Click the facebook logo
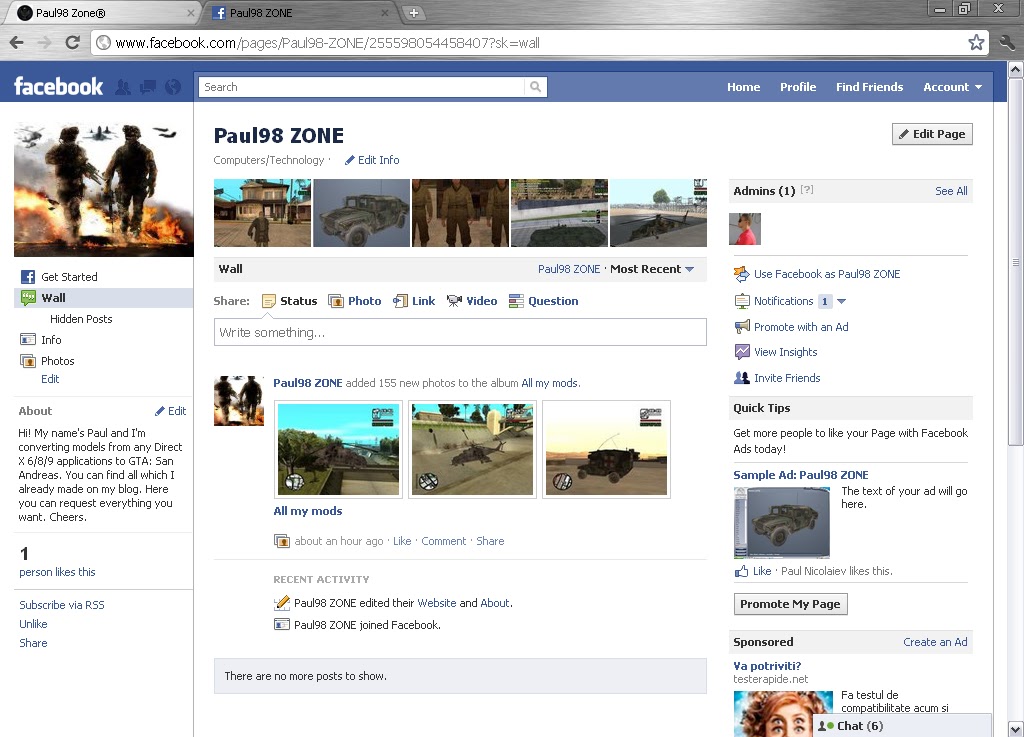The height and width of the screenshot is (737, 1024). click(x=58, y=86)
